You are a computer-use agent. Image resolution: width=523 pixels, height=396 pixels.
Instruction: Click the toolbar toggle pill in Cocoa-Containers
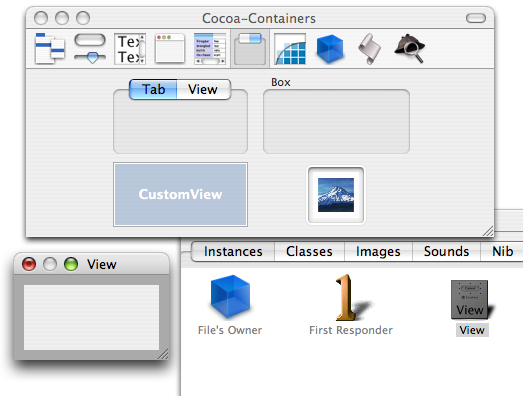476,18
